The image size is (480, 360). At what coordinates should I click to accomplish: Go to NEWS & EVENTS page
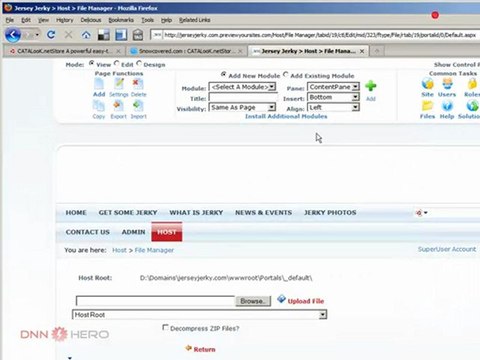[264, 213]
